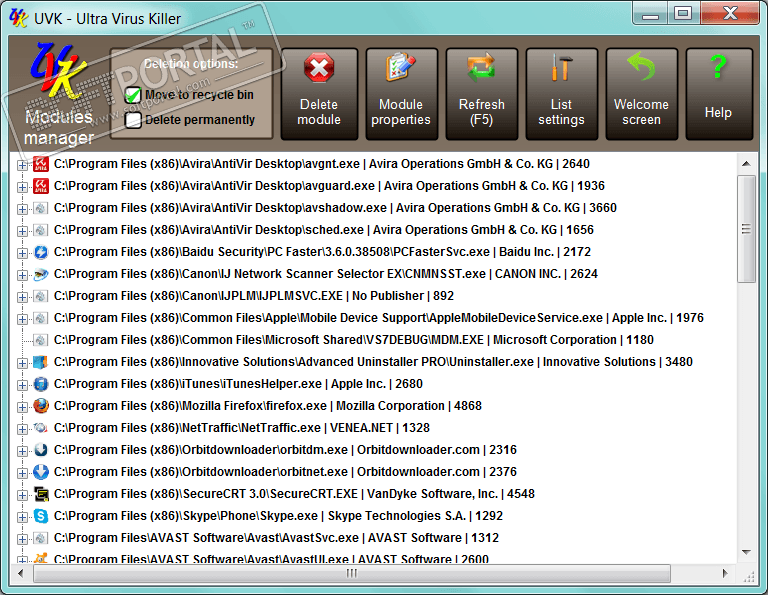Image resolution: width=768 pixels, height=595 pixels.
Task: Expand the IJPLMSVC.EXE tree node
Action: (22, 297)
